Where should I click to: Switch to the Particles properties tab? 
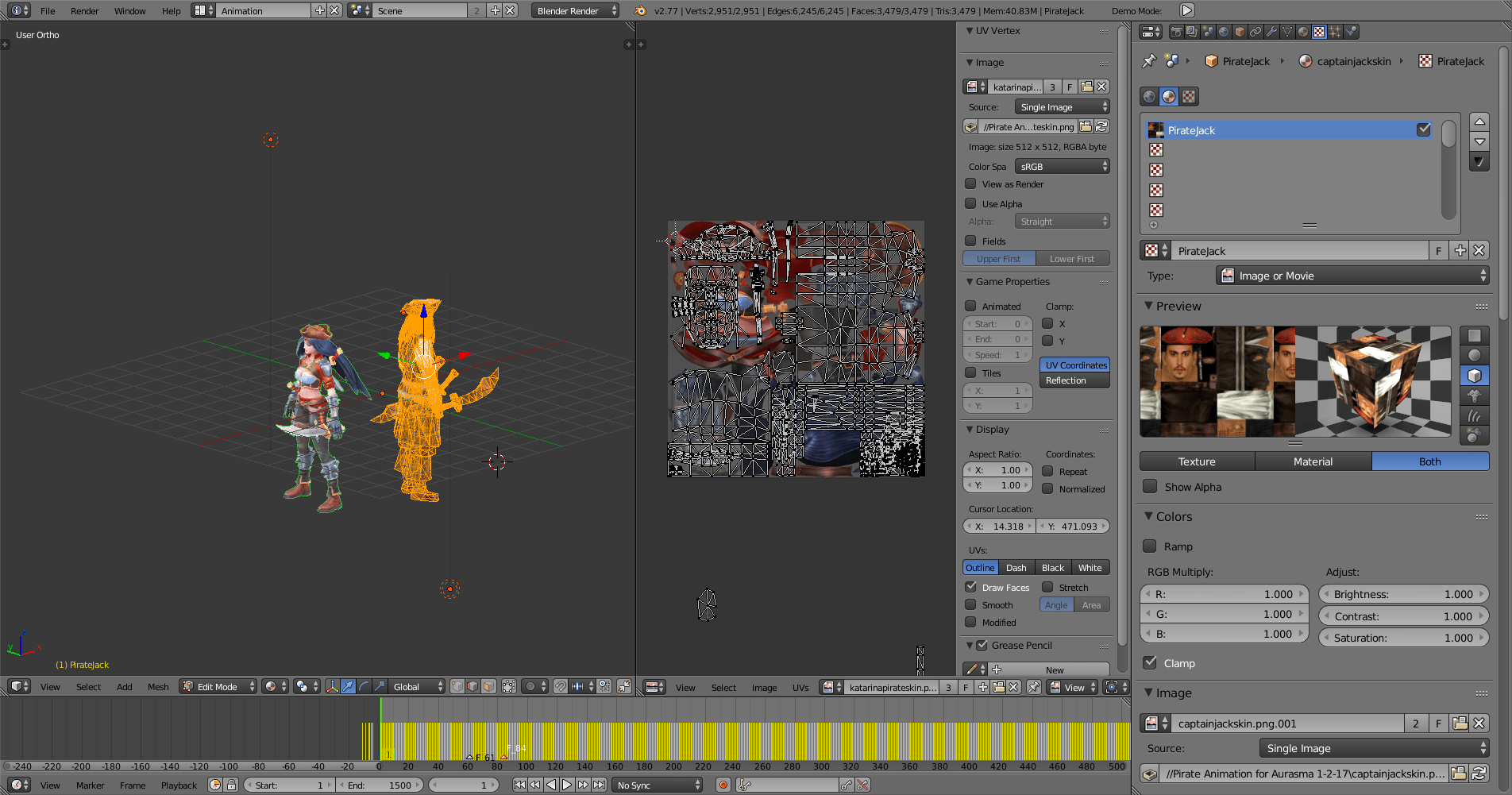point(1336,32)
